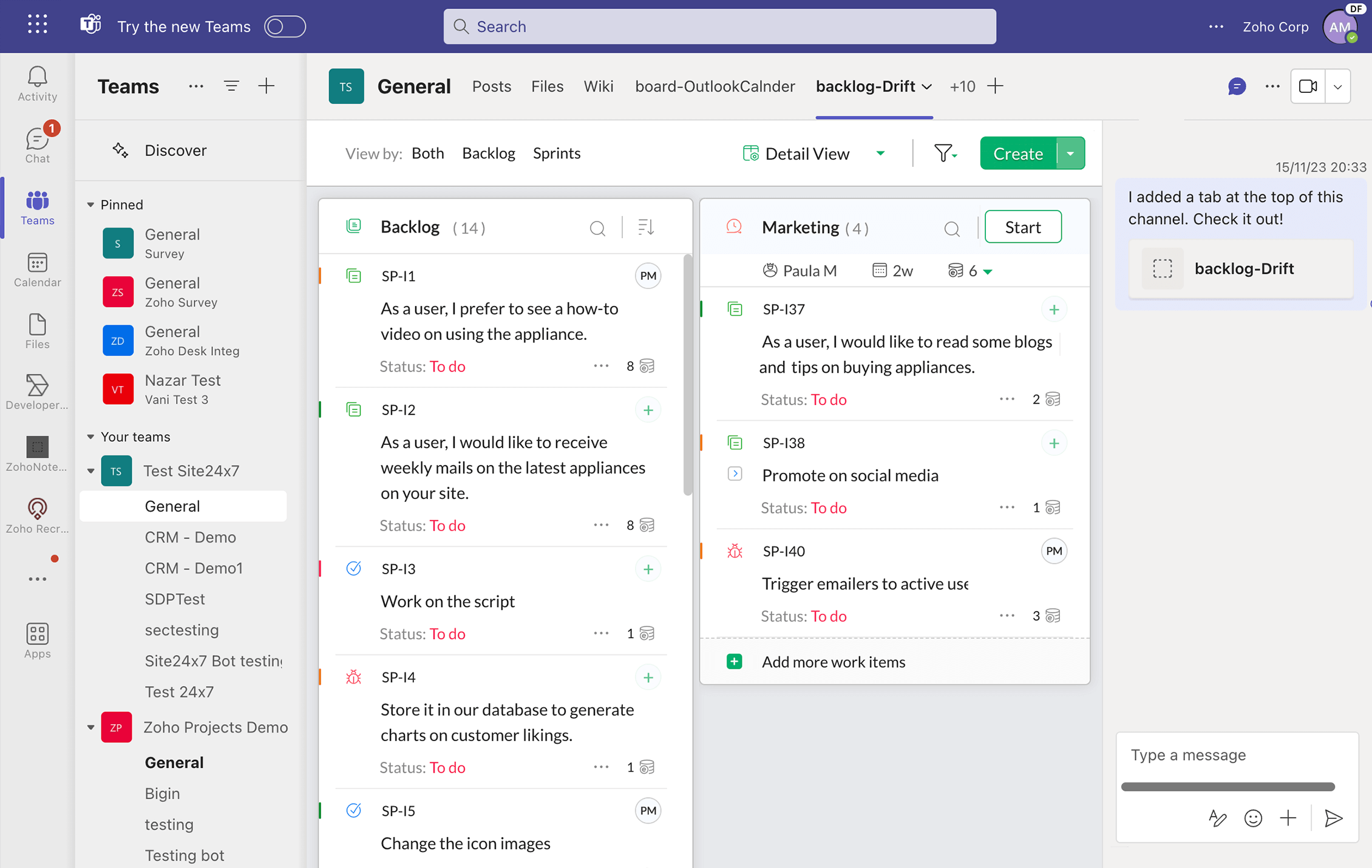Click the Start sprint button
Screen dimensions: 1372x868
click(x=1022, y=227)
